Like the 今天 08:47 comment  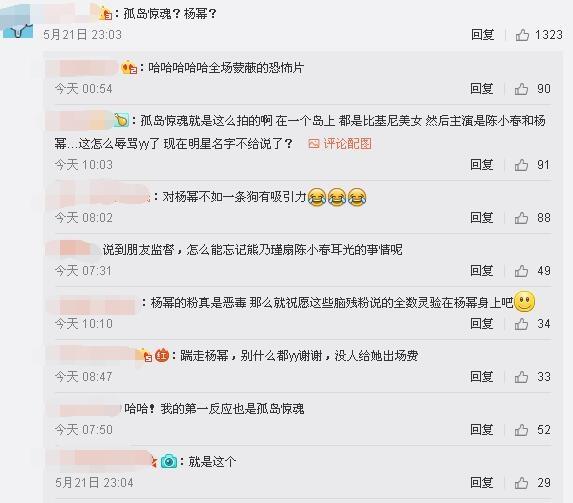(521, 377)
